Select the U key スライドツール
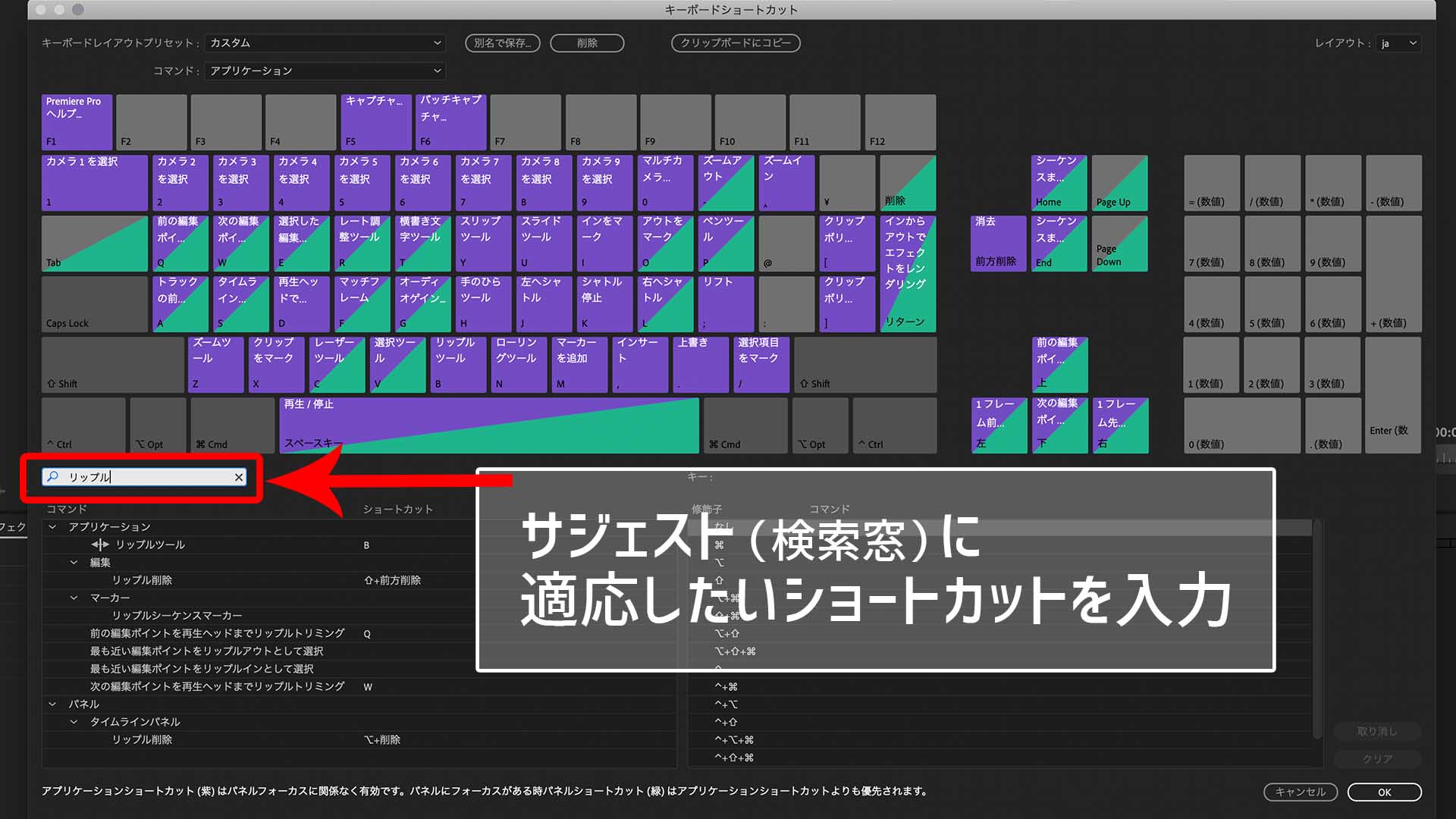Screen dimensions: 1456x819 pyautogui.click(x=544, y=243)
